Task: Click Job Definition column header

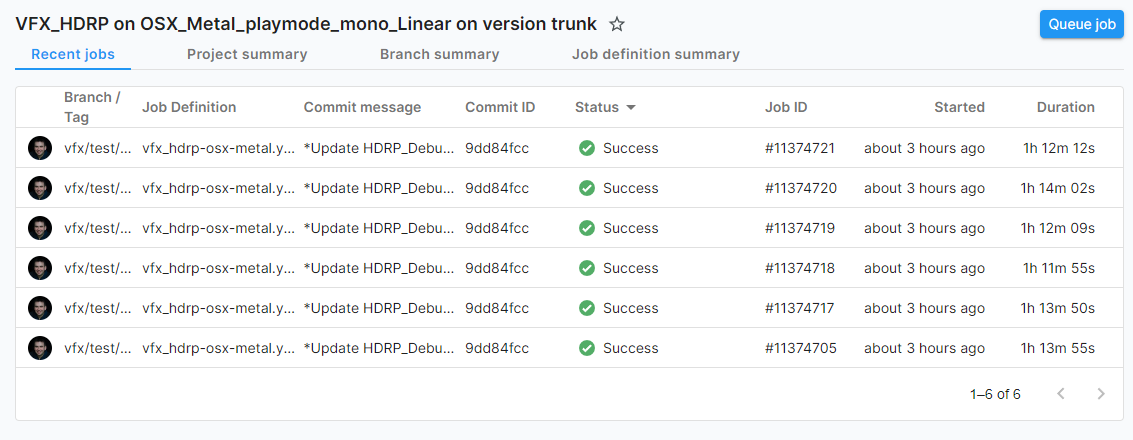Action: [189, 107]
